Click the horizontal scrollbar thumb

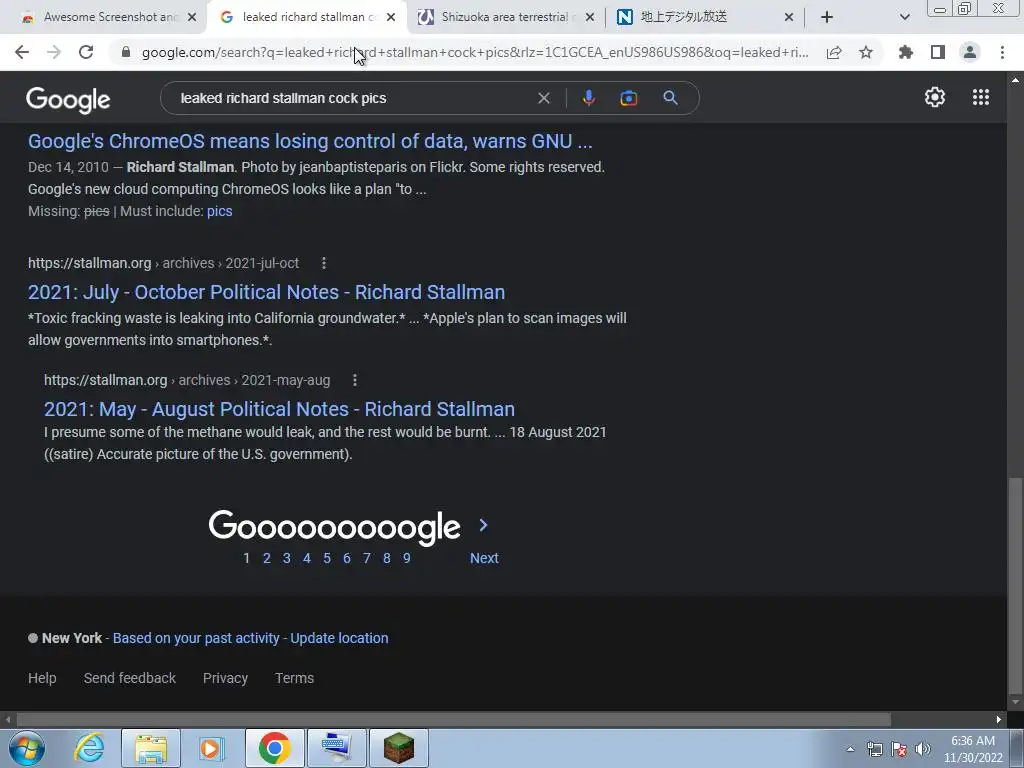454,720
